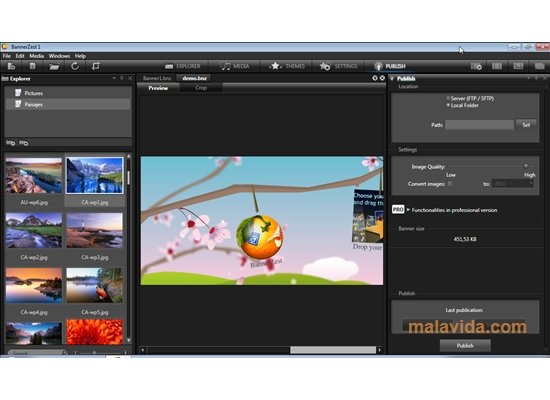Switch to the Crop tab

[201, 88]
